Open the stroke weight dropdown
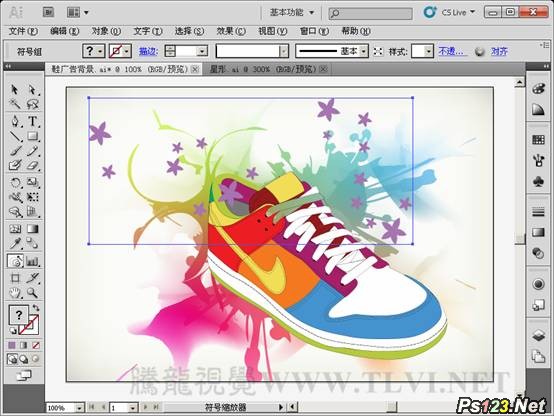The image size is (554, 416). tap(202, 52)
